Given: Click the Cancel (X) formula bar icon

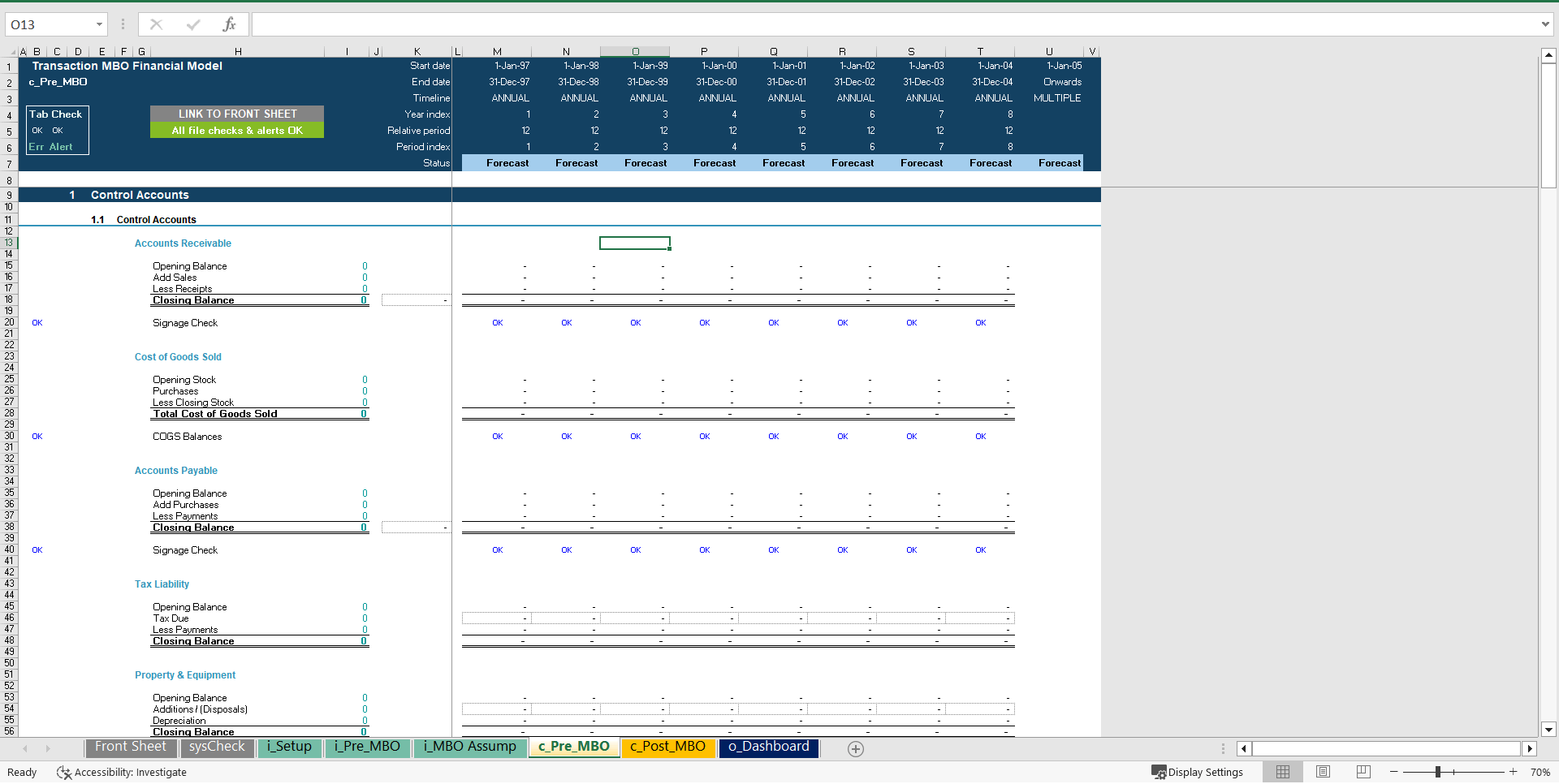Looking at the screenshot, I should [157, 24].
